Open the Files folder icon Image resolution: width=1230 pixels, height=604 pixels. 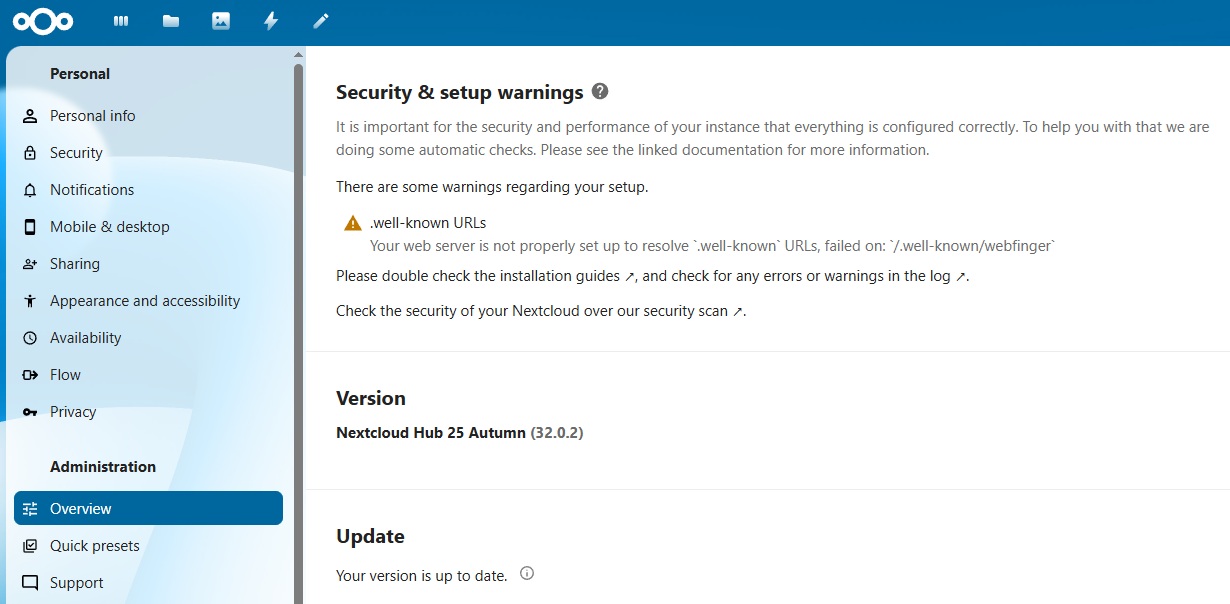click(171, 21)
